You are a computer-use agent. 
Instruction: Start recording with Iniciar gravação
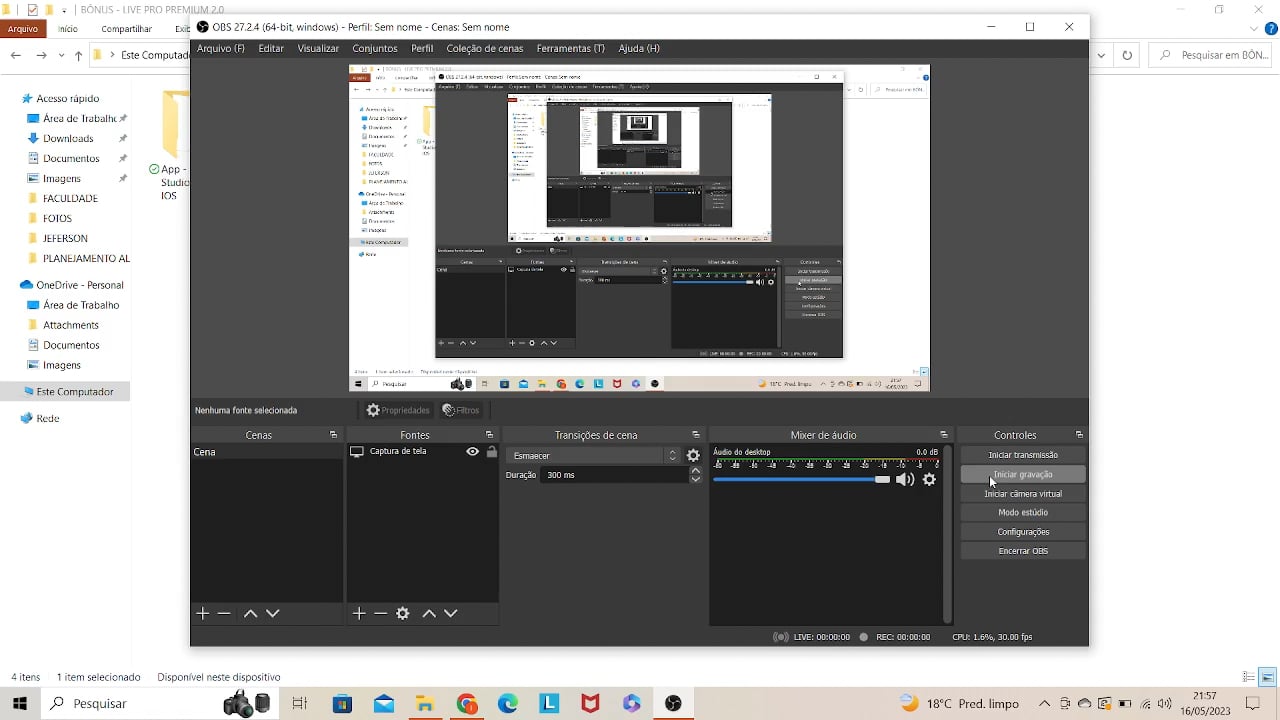(x=1023, y=474)
